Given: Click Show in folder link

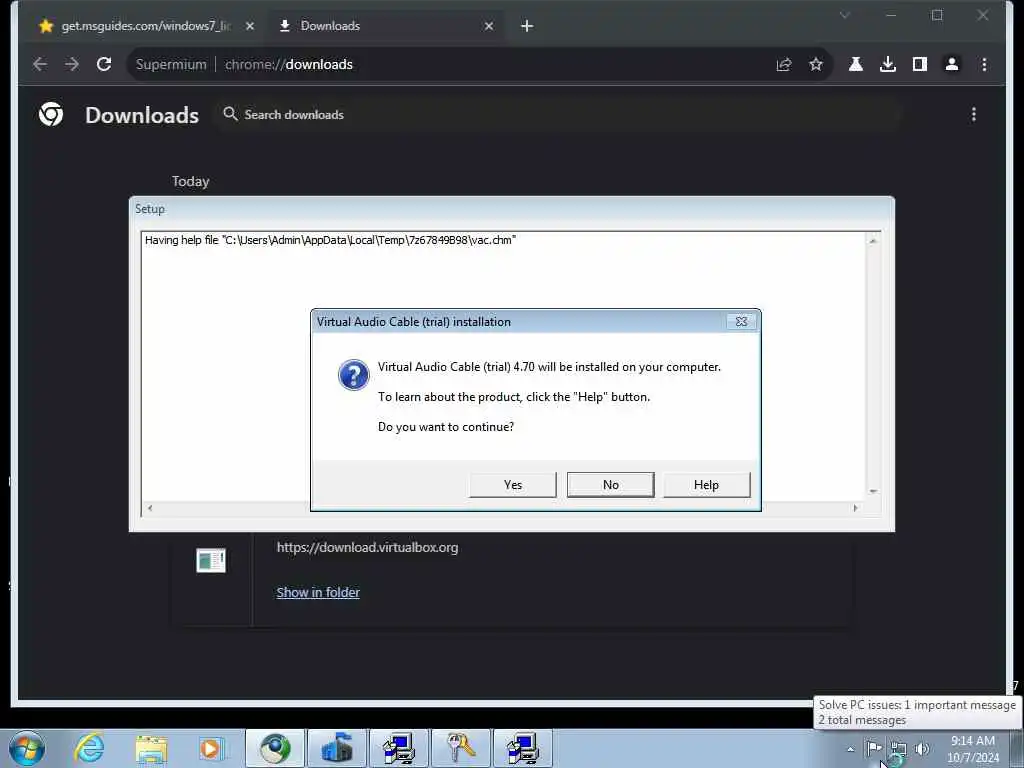Looking at the screenshot, I should pos(318,592).
